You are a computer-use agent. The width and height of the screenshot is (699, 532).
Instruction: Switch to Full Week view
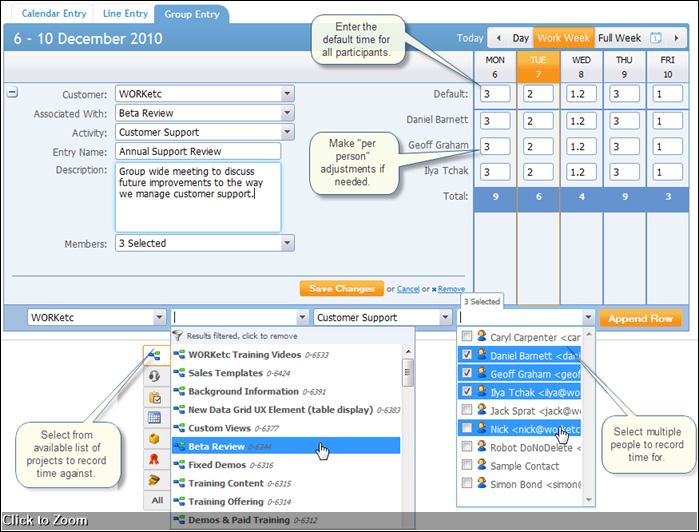coord(619,38)
